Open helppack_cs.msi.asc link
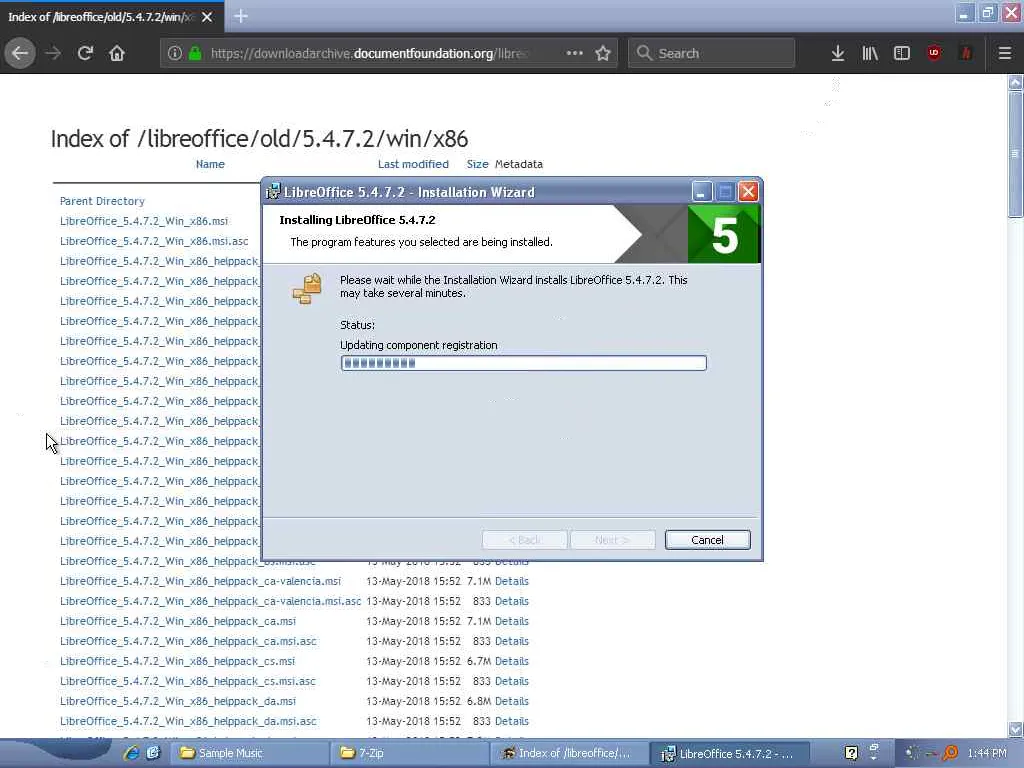The width and height of the screenshot is (1024, 768). [187, 681]
